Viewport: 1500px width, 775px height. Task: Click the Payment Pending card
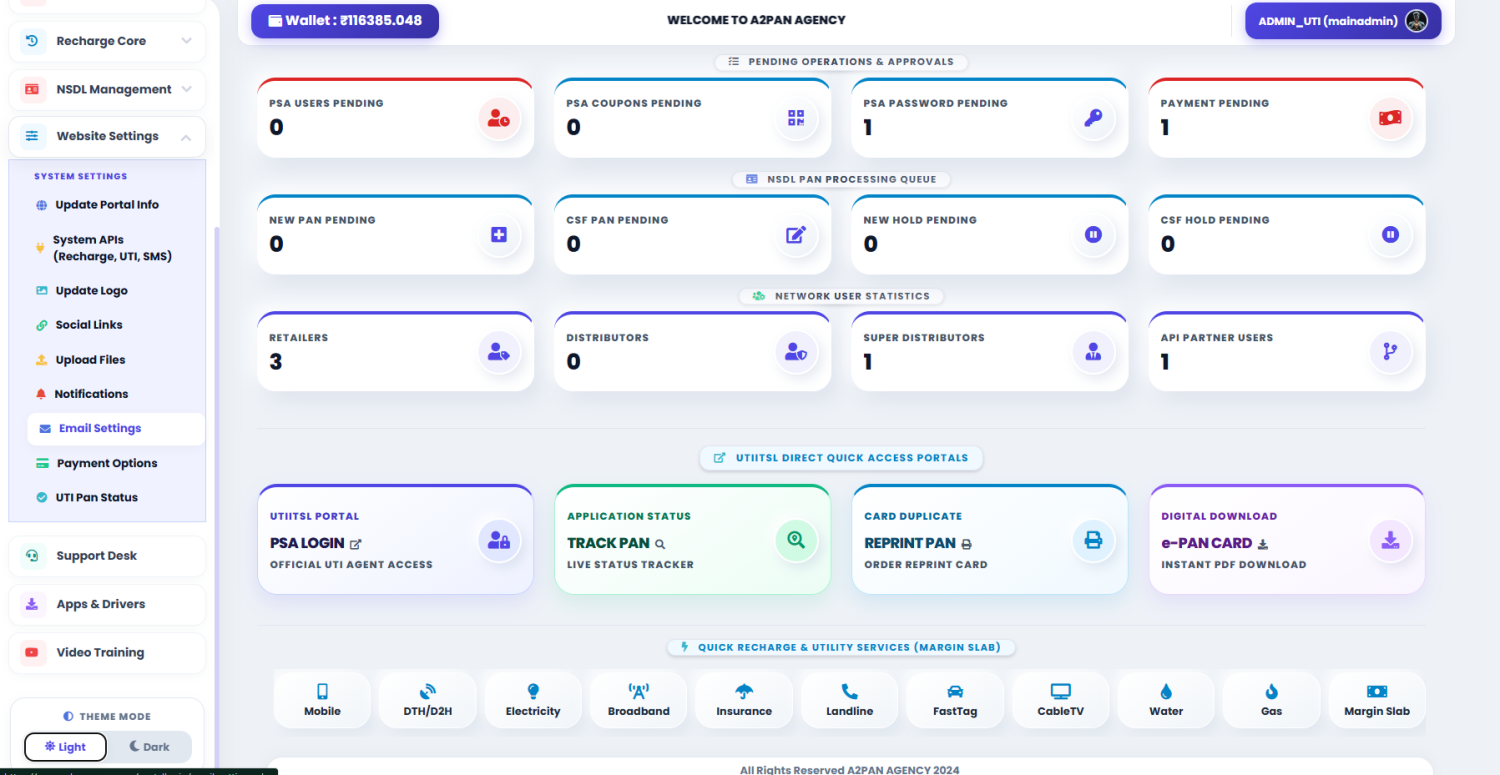tap(1287, 117)
